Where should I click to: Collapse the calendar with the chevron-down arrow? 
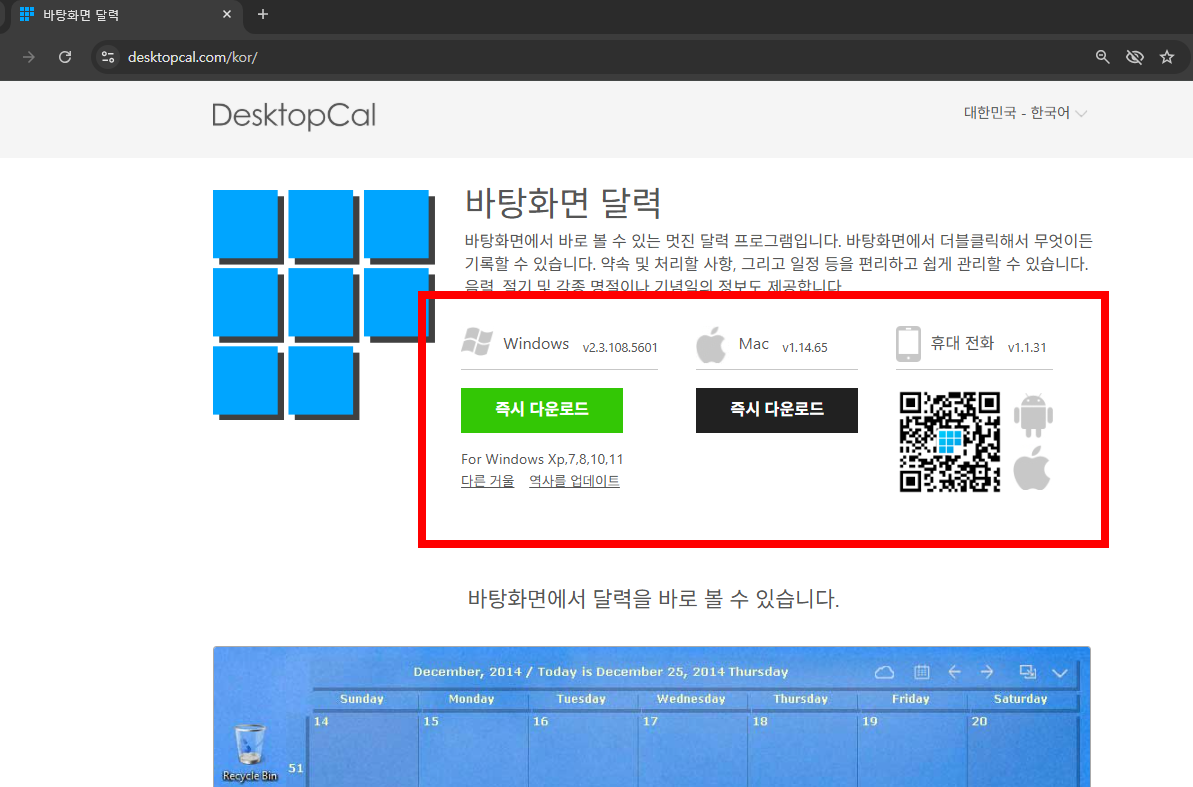point(1059,673)
